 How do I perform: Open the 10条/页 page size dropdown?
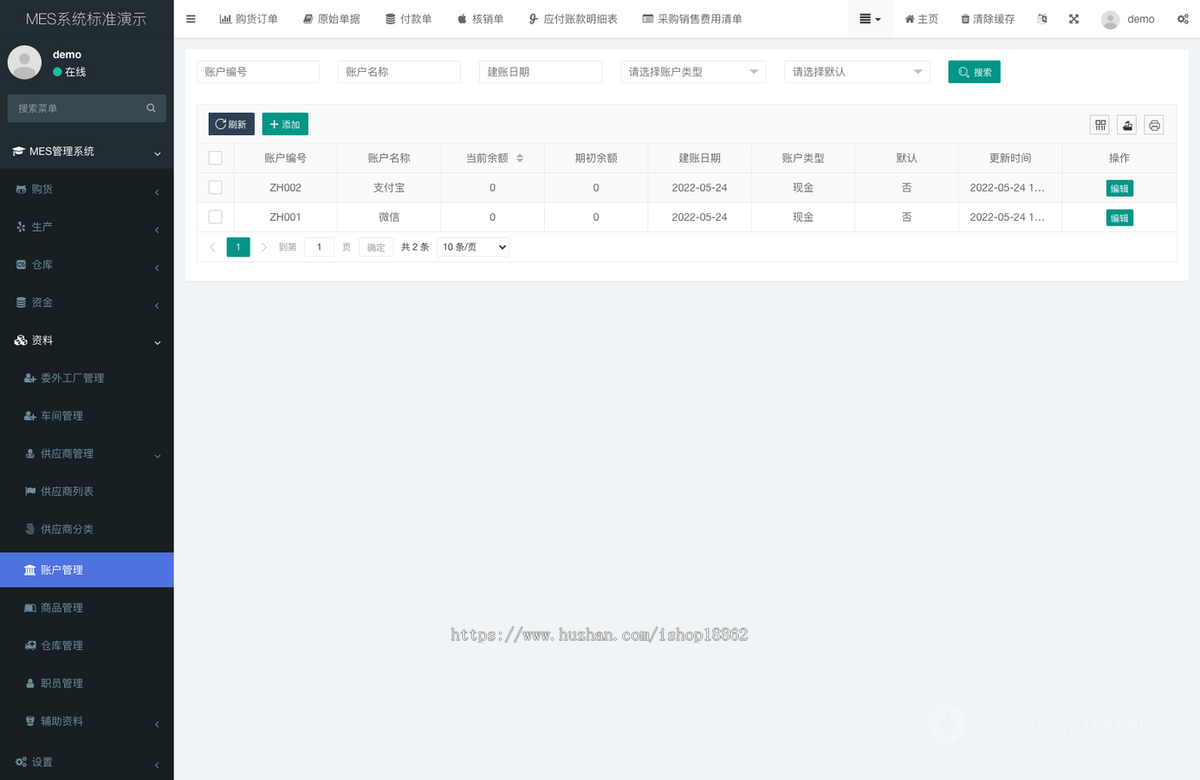pos(472,247)
